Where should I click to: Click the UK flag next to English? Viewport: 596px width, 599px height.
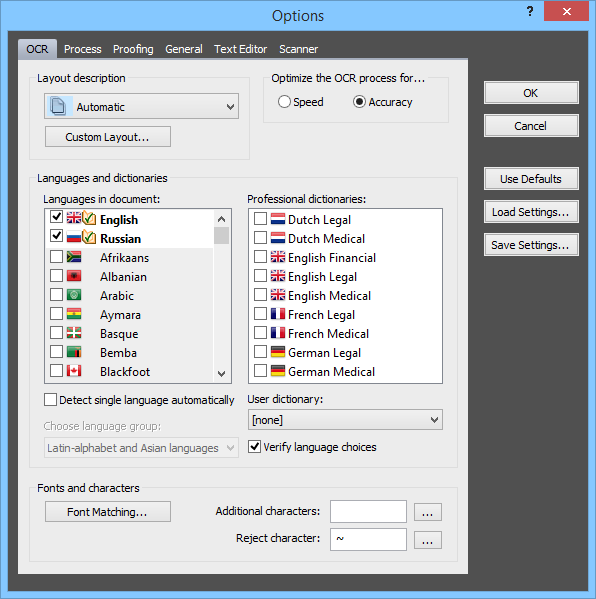74,218
